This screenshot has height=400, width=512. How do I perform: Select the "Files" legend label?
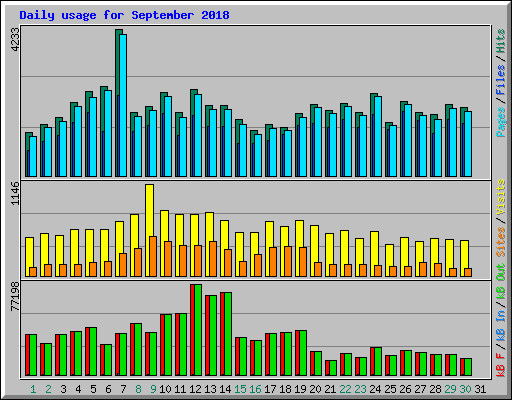pos(501,80)
